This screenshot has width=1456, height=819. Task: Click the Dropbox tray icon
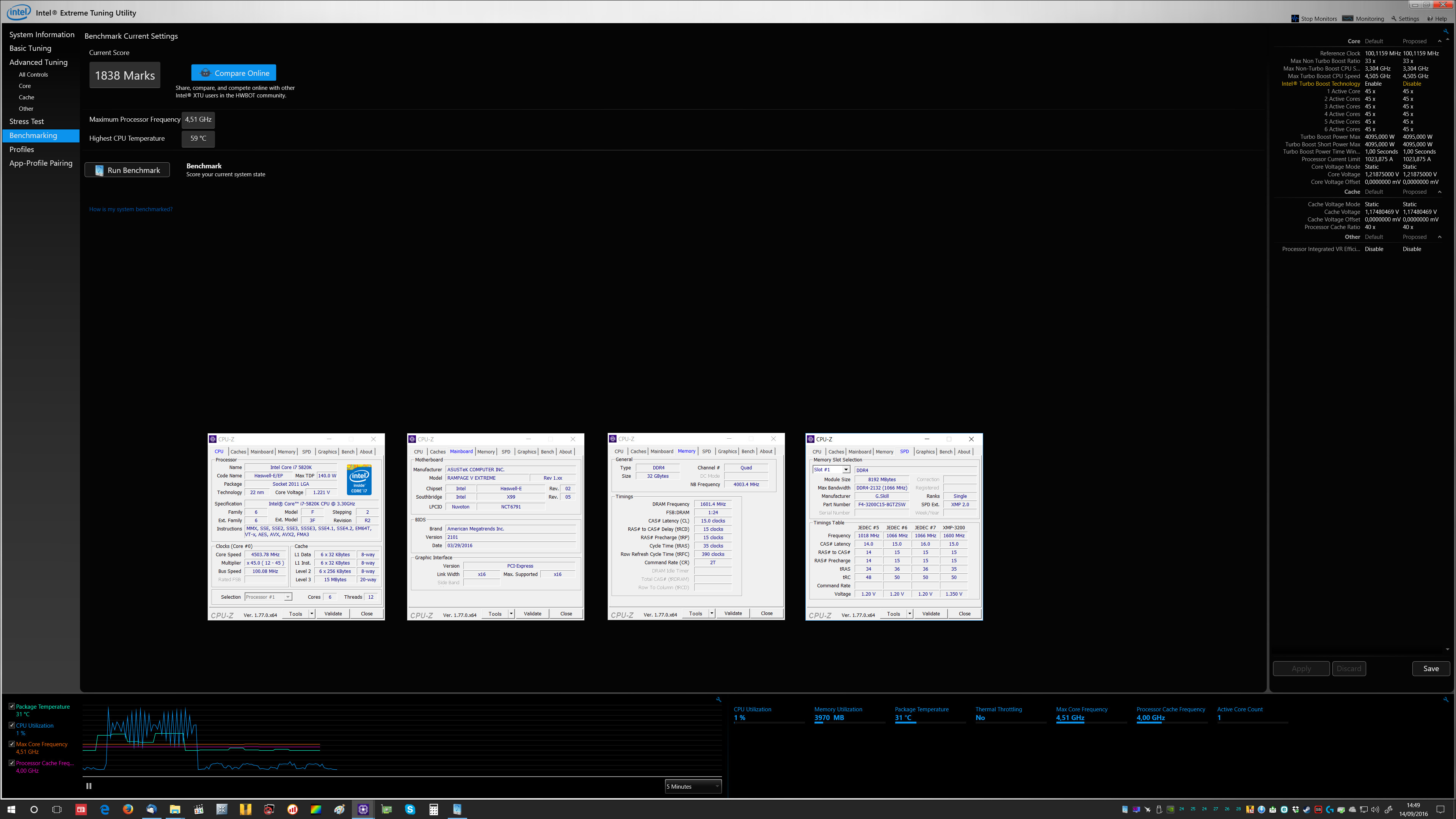[x=1296, y=810]
